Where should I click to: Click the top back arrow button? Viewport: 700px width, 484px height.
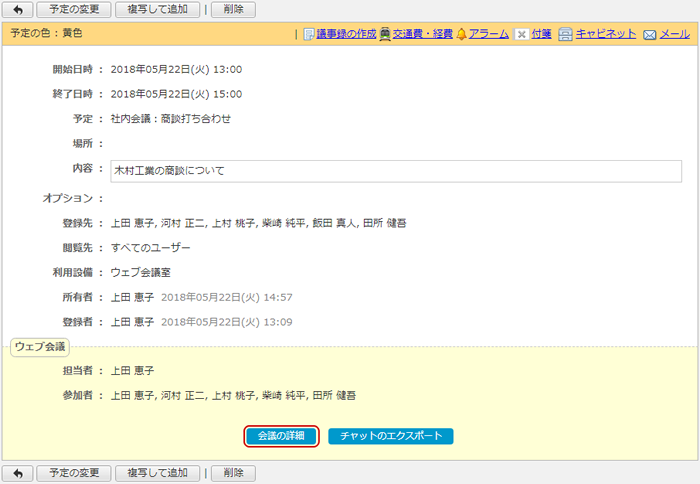tap(17, 9)
